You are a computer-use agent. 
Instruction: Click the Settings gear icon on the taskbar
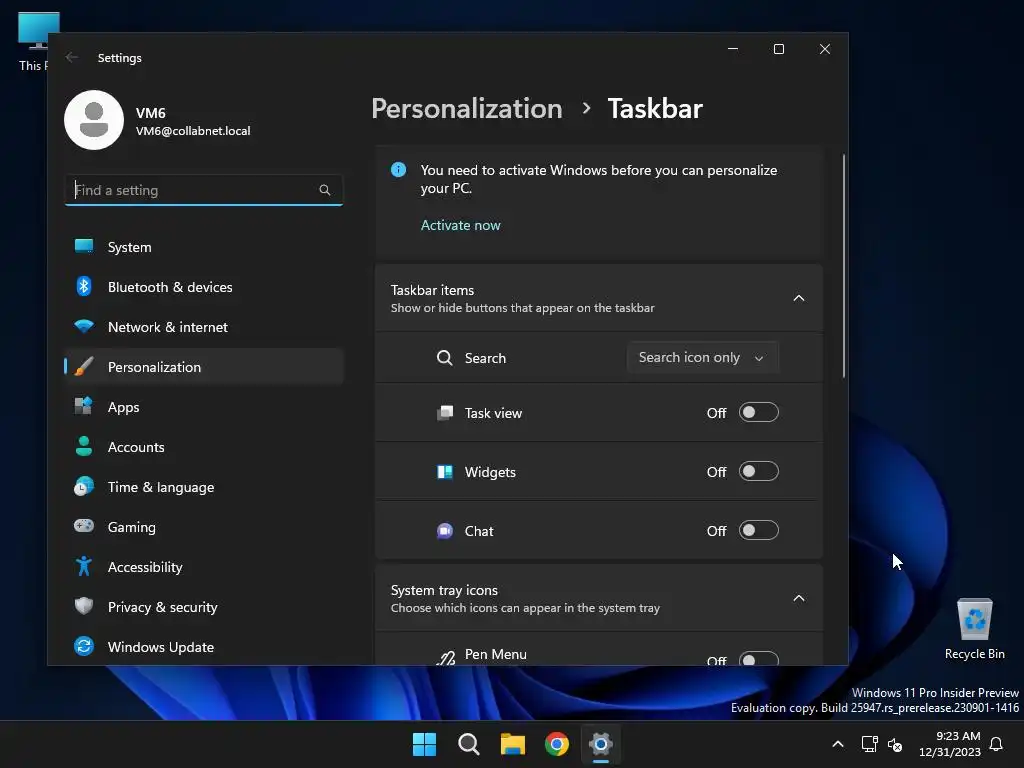601,744
